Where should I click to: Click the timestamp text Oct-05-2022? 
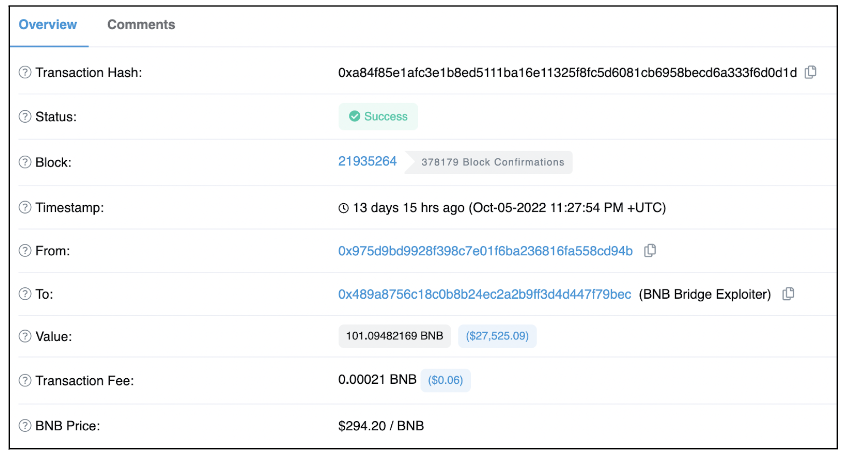tap(509, 208)
